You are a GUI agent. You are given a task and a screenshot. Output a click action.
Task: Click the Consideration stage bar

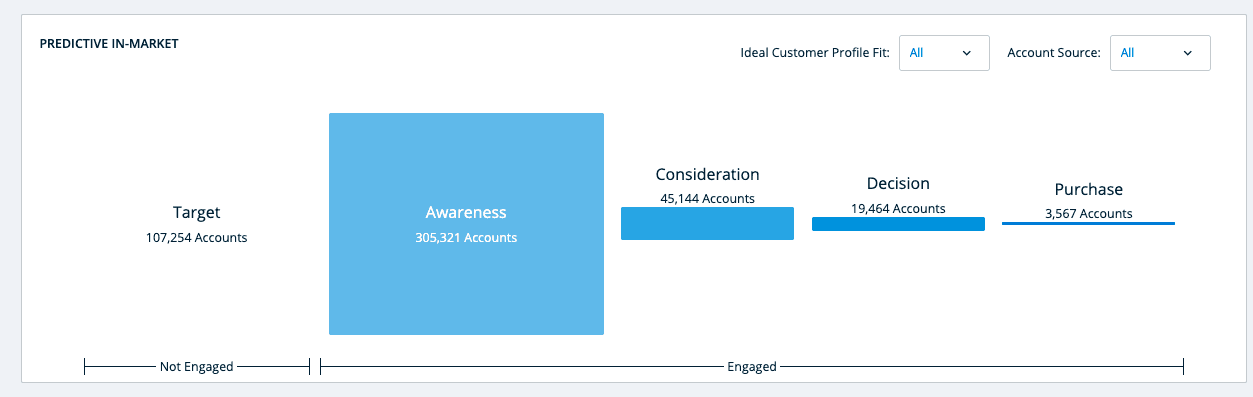point(707,223)
